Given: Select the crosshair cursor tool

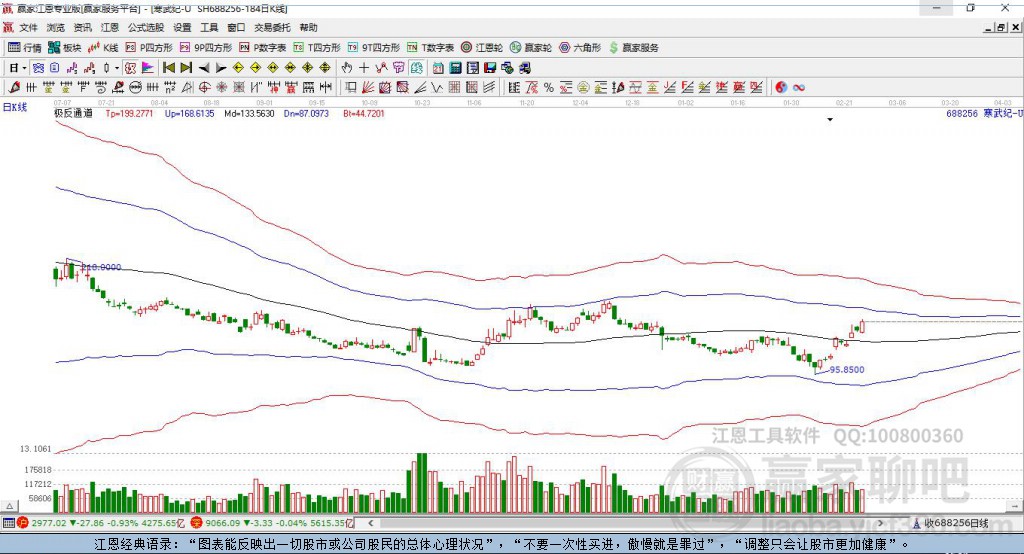Looking at the screenshot, I should click(x=364, y=68).
